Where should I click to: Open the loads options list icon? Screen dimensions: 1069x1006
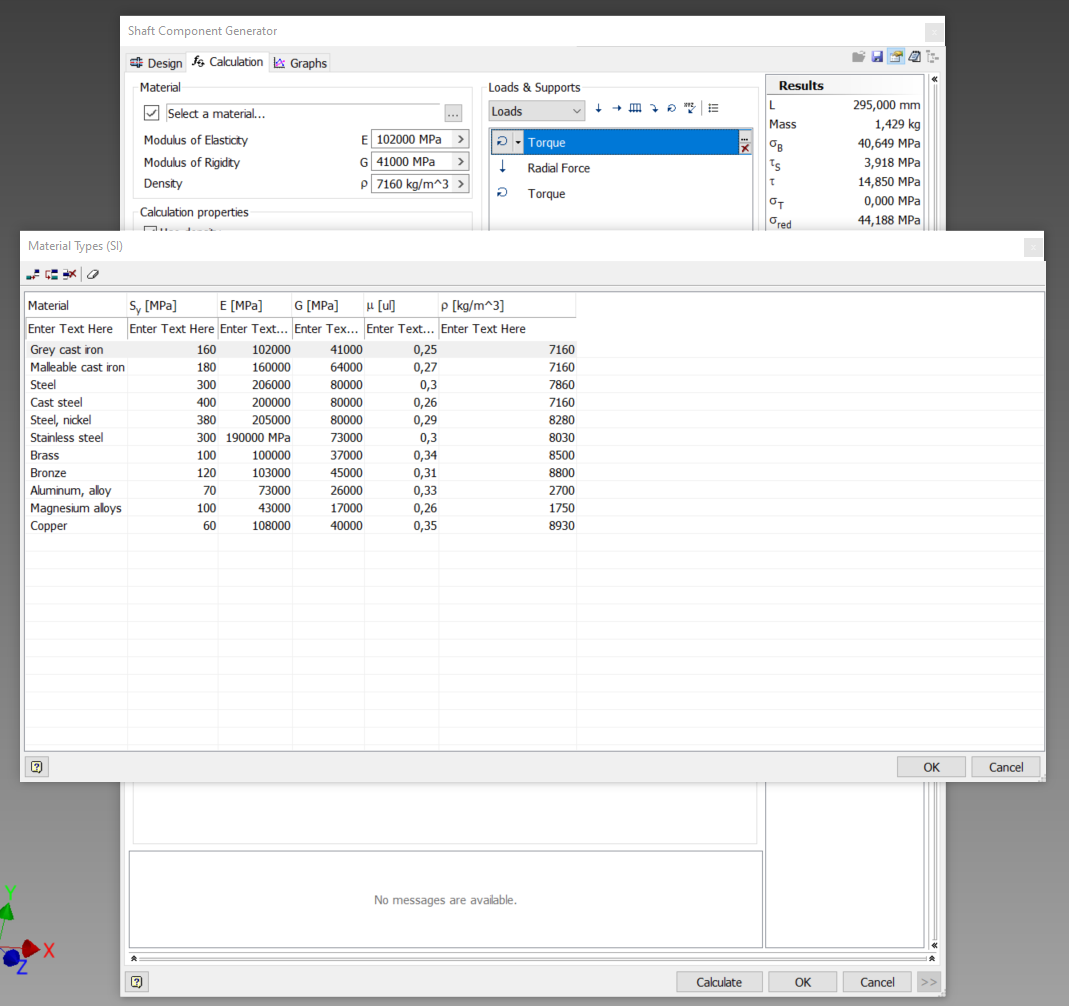click(x=713, y=108)
